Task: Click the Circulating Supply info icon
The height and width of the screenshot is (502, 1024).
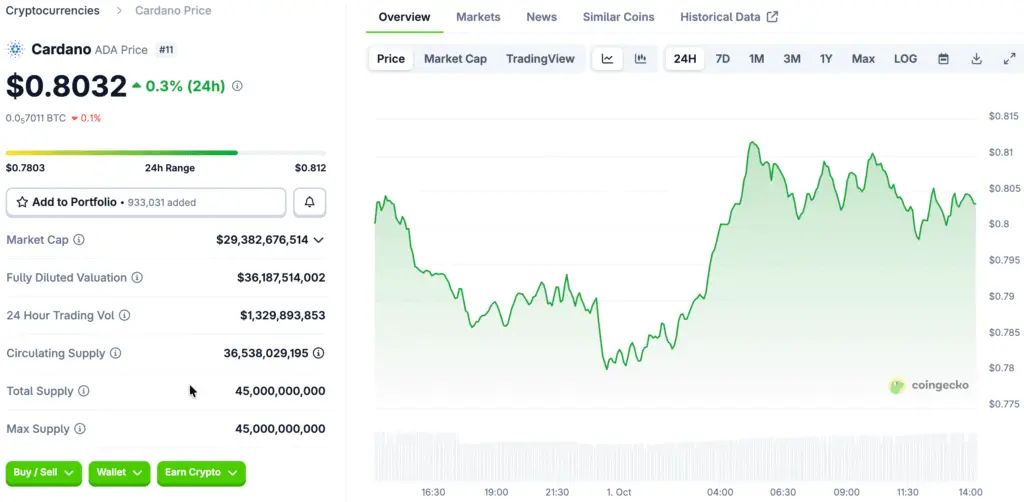Action: coord(116,354)
